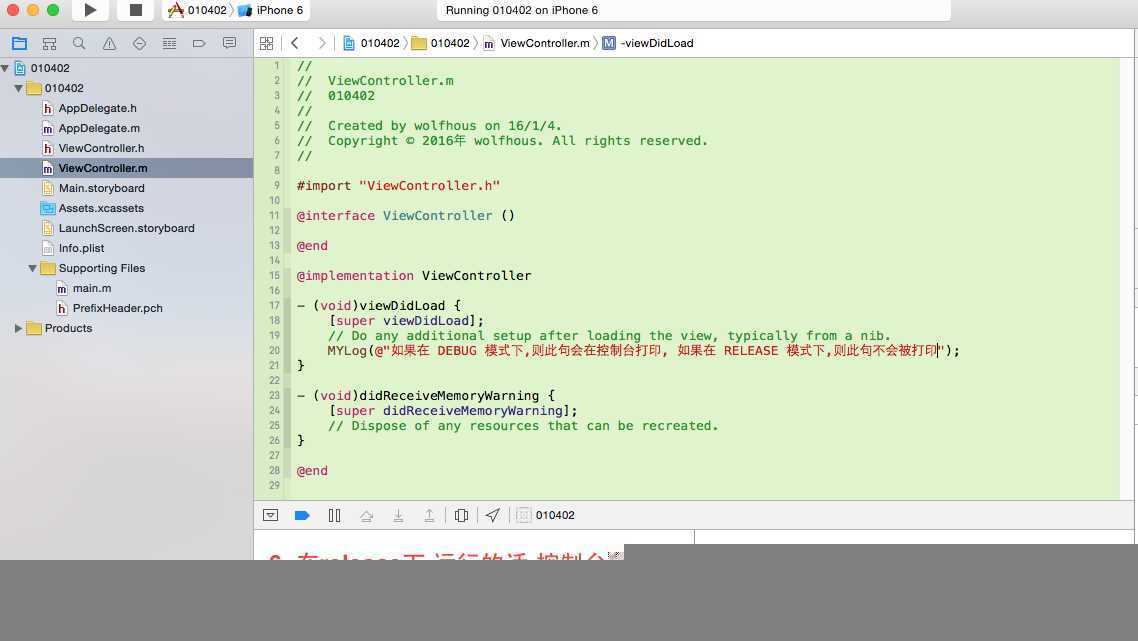Click the #import "ViewController.h" line
Viewport: 1138px width, 641px height.
coord(398,186)
